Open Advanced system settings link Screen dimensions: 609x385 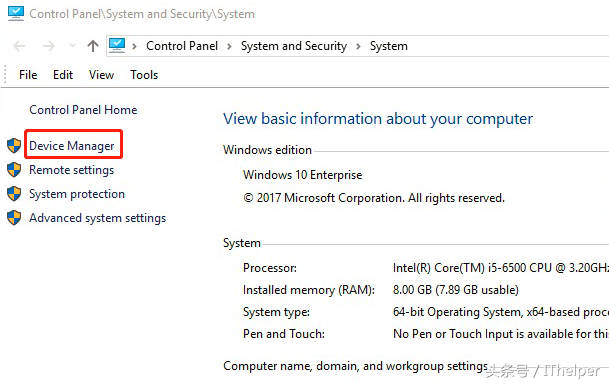tap(97, 218)
